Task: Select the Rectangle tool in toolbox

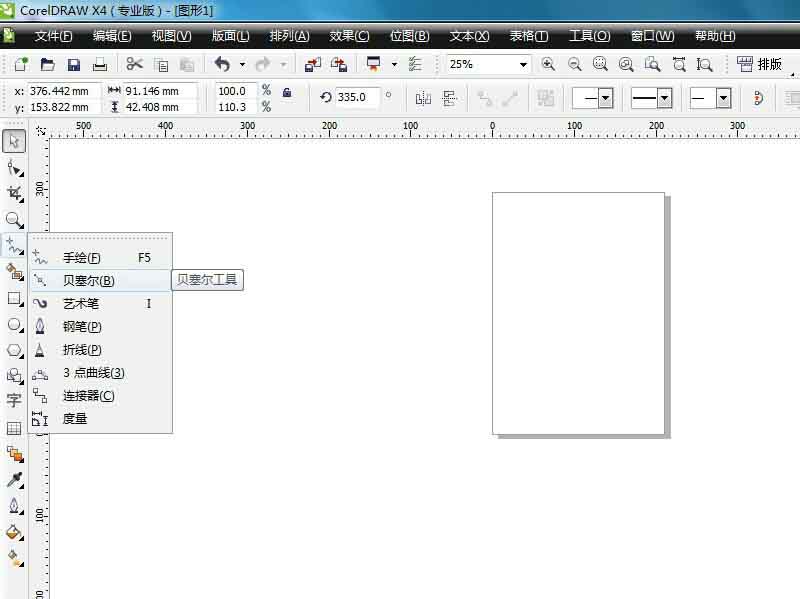Action: (14, 298)
